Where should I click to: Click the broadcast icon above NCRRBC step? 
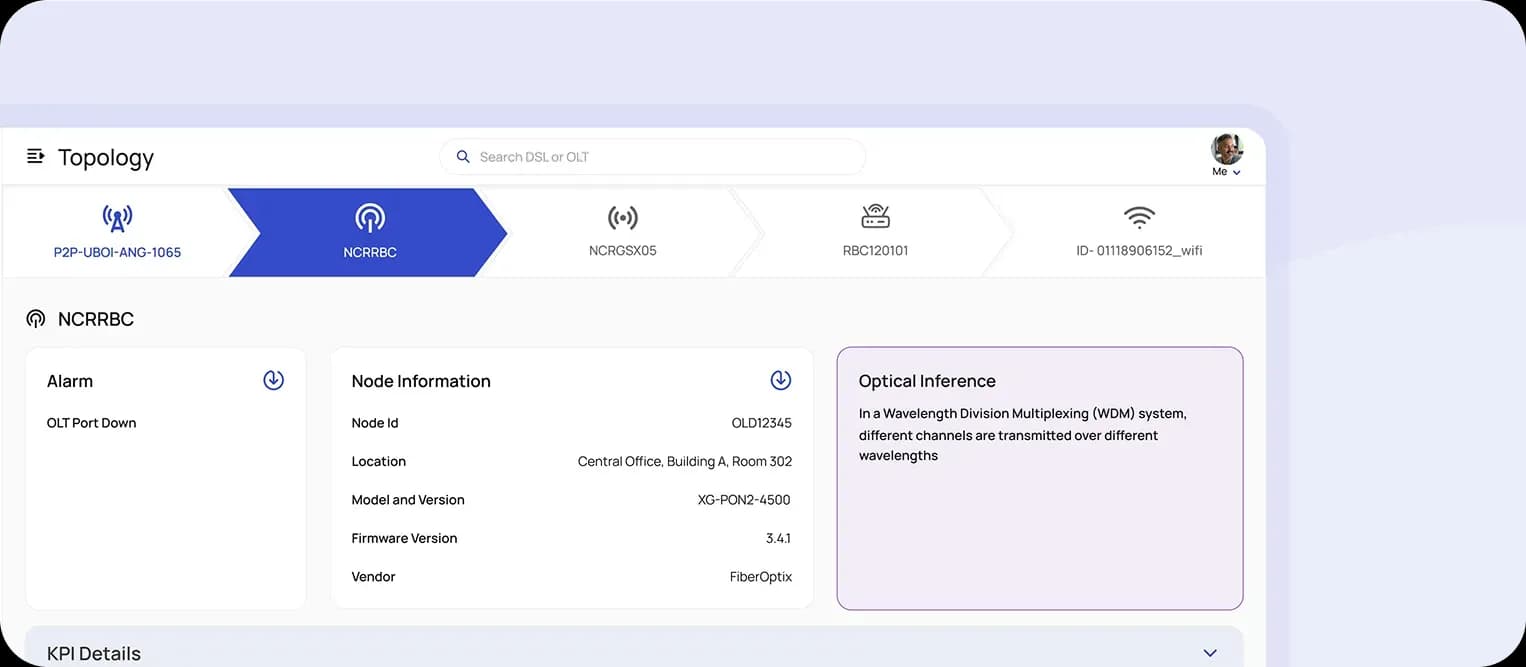(370, 218)
